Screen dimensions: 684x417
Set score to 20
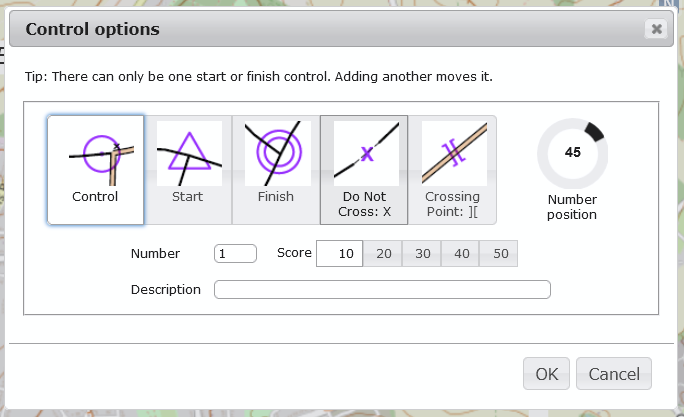383,253
